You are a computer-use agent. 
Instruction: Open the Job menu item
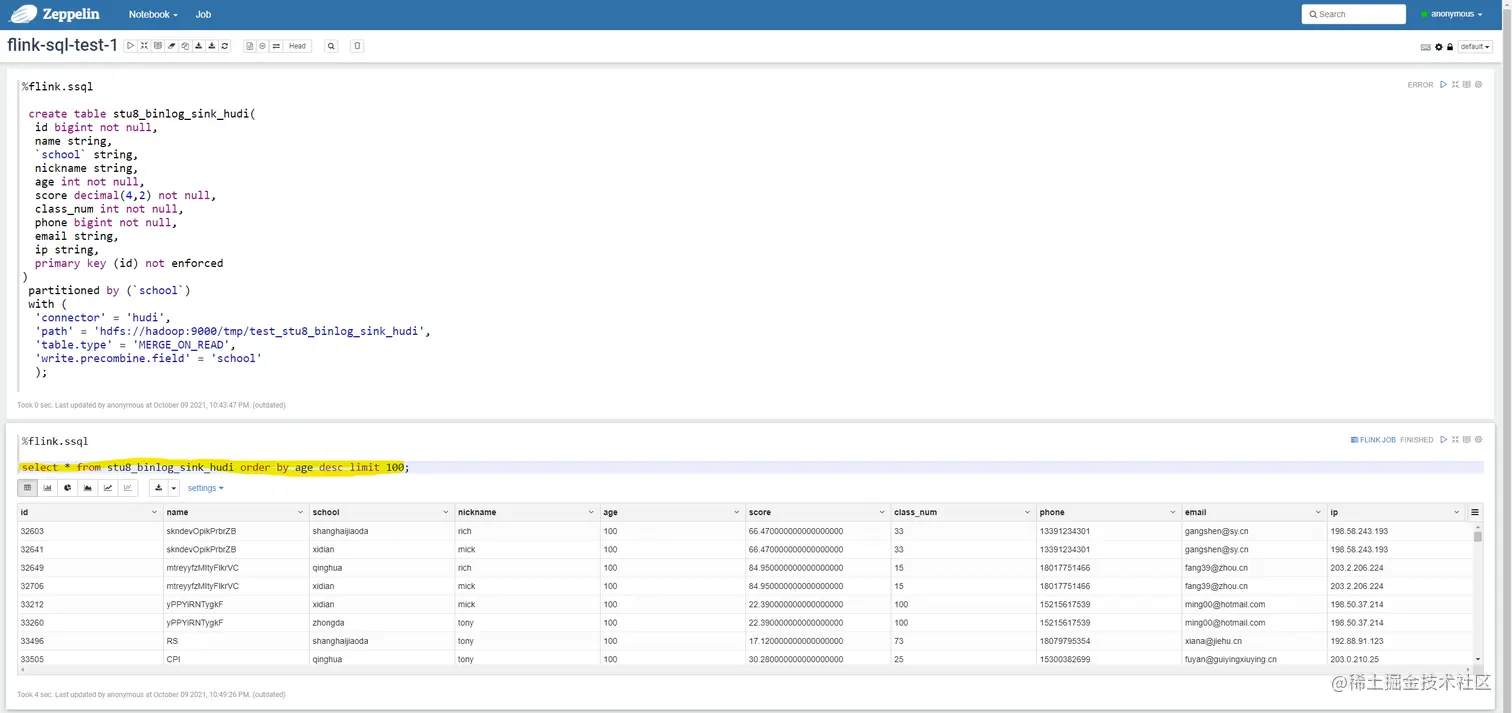point(203,14)
